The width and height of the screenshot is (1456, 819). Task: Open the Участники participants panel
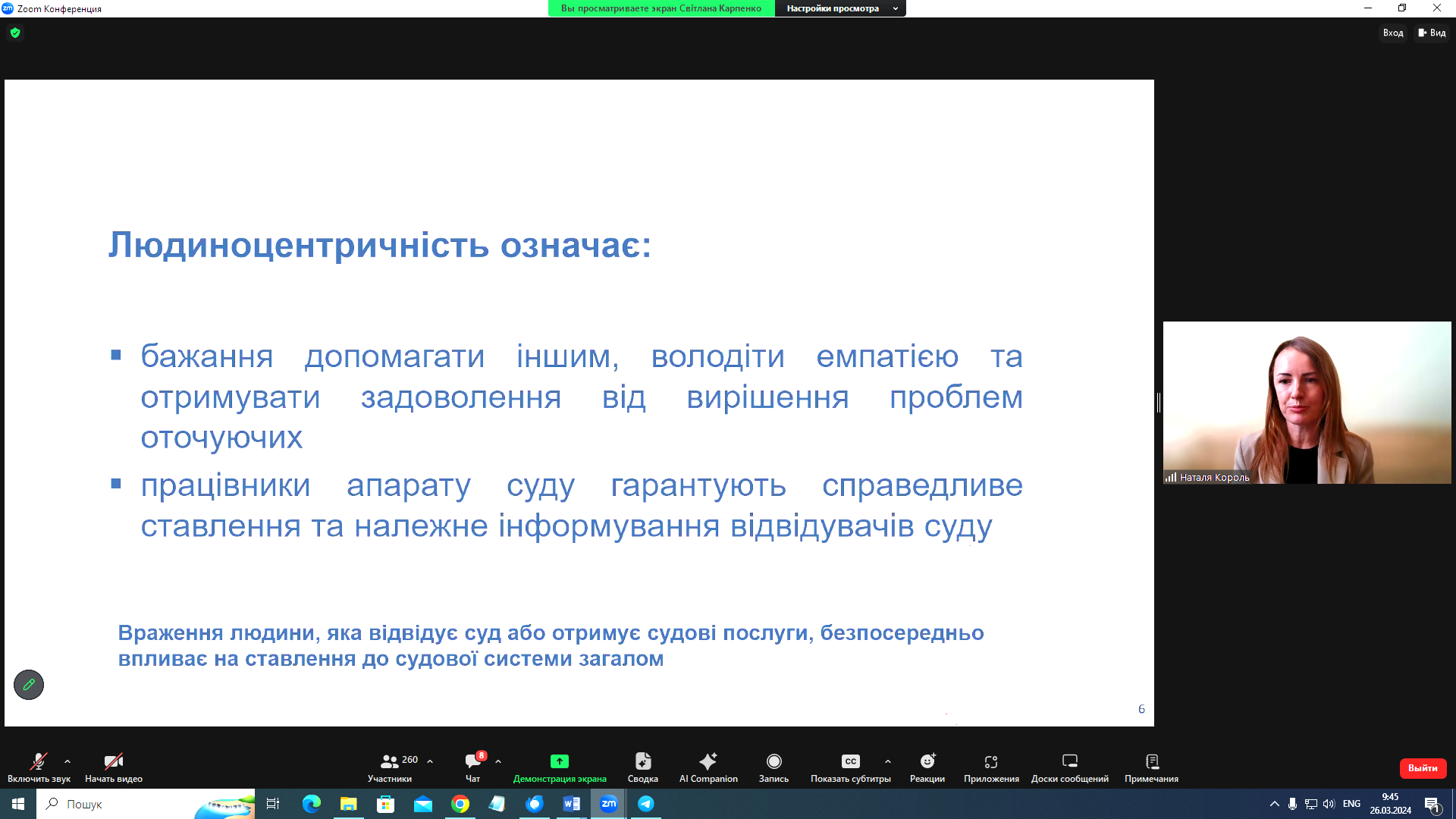click(x=390, y=767)
